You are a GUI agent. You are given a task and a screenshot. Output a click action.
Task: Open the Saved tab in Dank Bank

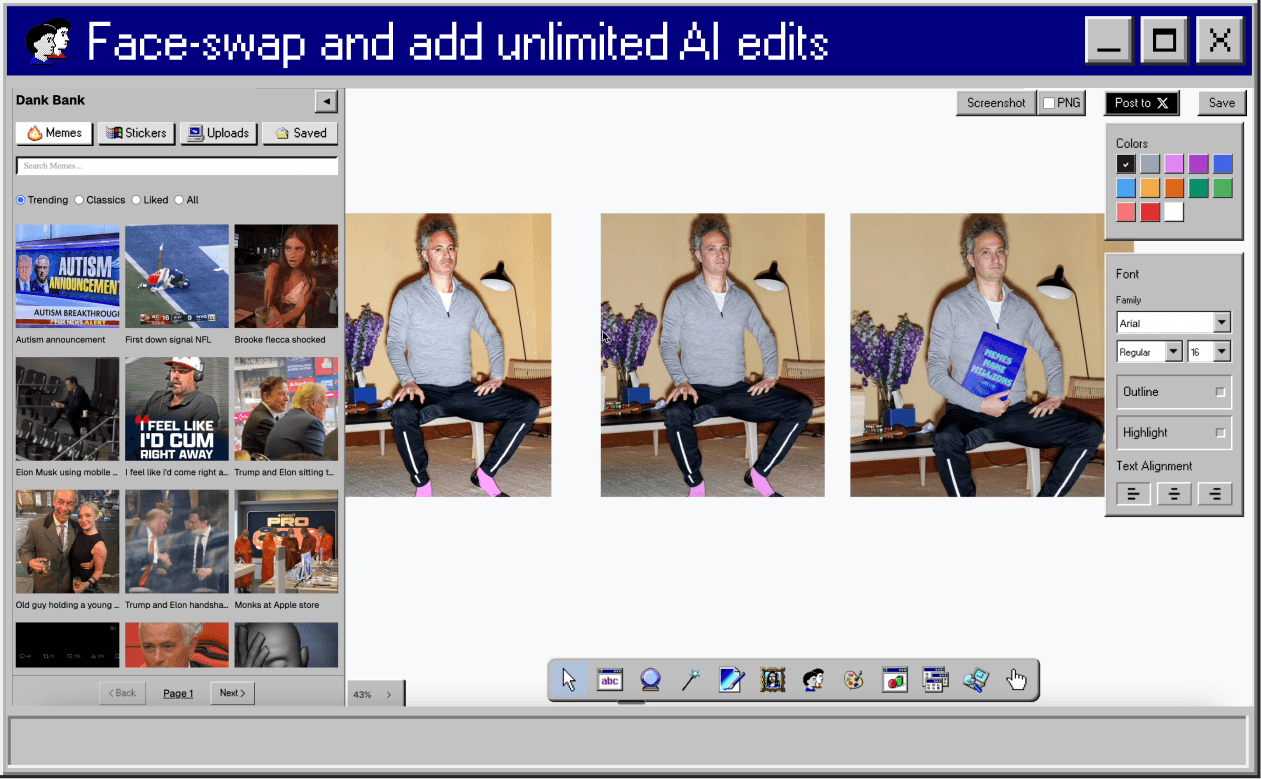[x=300, y=133]
